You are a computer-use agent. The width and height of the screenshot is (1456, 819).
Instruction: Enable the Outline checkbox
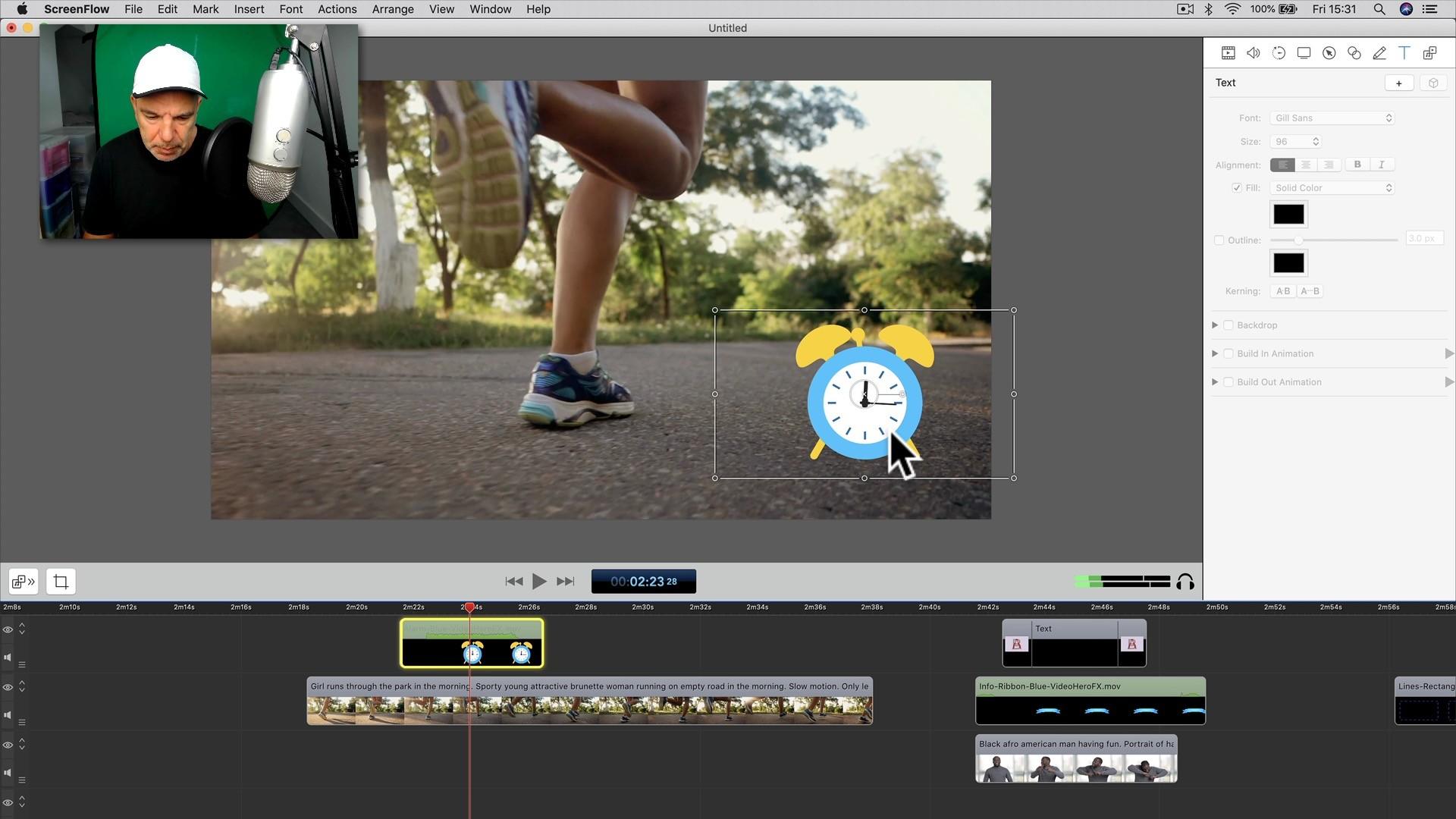[x=1219, y=240]
